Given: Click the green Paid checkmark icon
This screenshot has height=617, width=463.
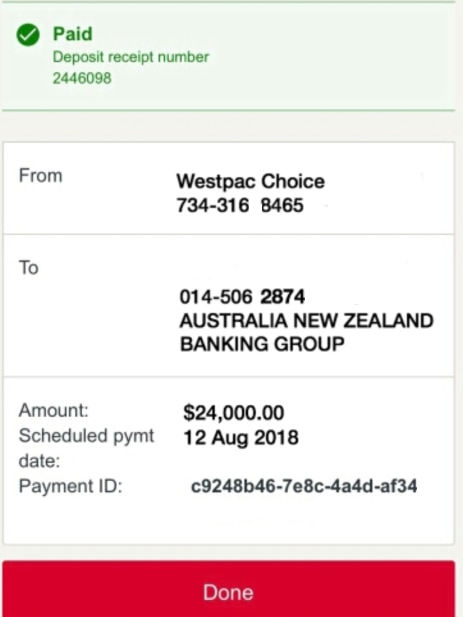Looking at the screenshot, I should (x=28, y=35).
